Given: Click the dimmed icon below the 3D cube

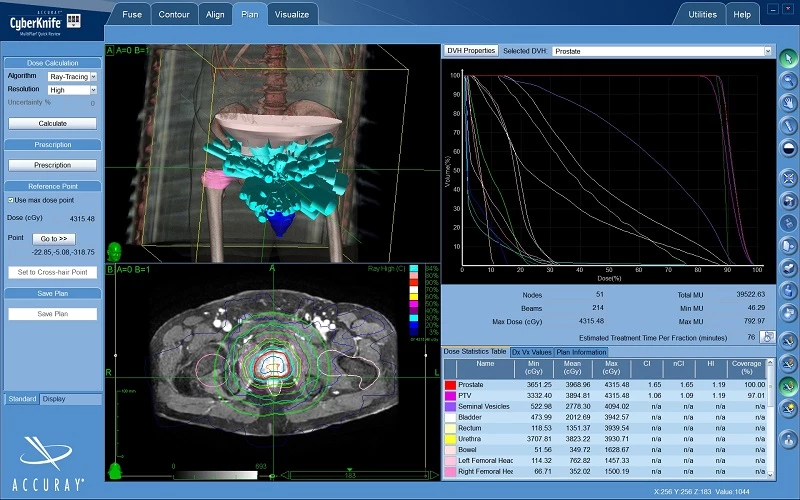Looking at the screenshot, I should [788, 223].
